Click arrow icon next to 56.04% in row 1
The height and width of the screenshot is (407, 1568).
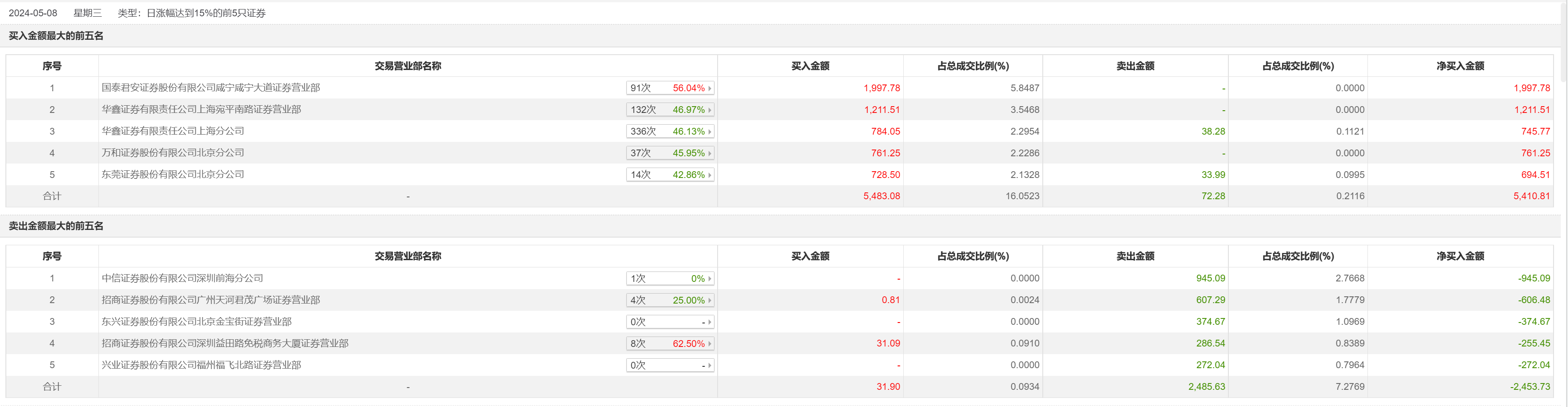click(x=710, y=89)
